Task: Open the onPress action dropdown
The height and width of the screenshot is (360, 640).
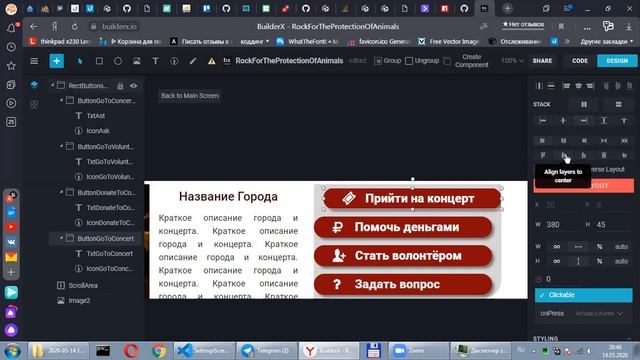Action: click(599, 313)
